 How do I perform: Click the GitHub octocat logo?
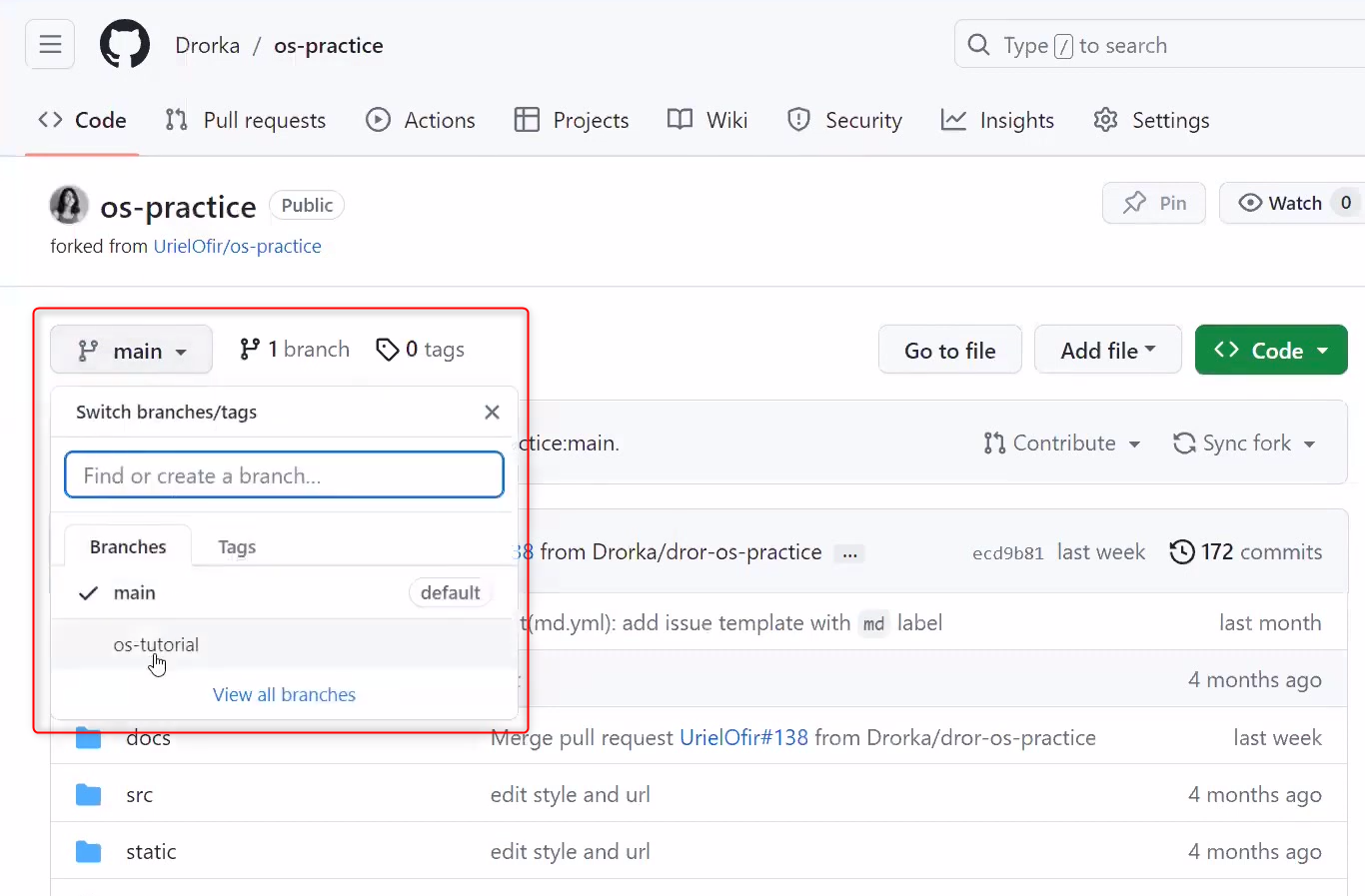click(x=125, y=45)
